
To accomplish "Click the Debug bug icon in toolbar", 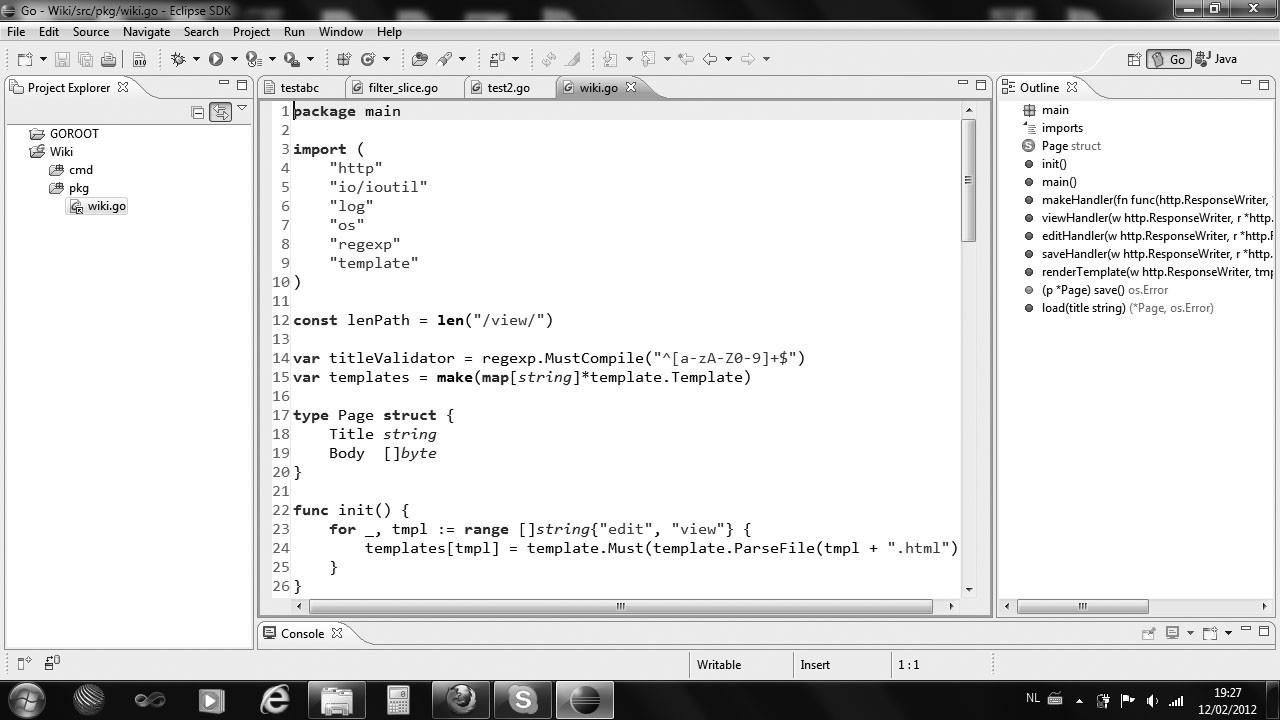I will click(x=179, y=59).
